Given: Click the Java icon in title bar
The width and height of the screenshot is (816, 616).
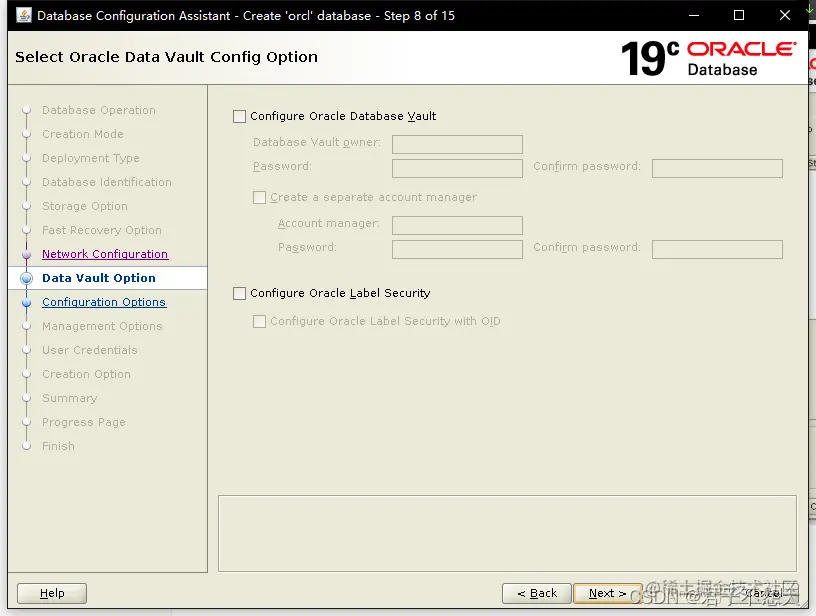Looking at the screenshot, I should tap(24, 15).
